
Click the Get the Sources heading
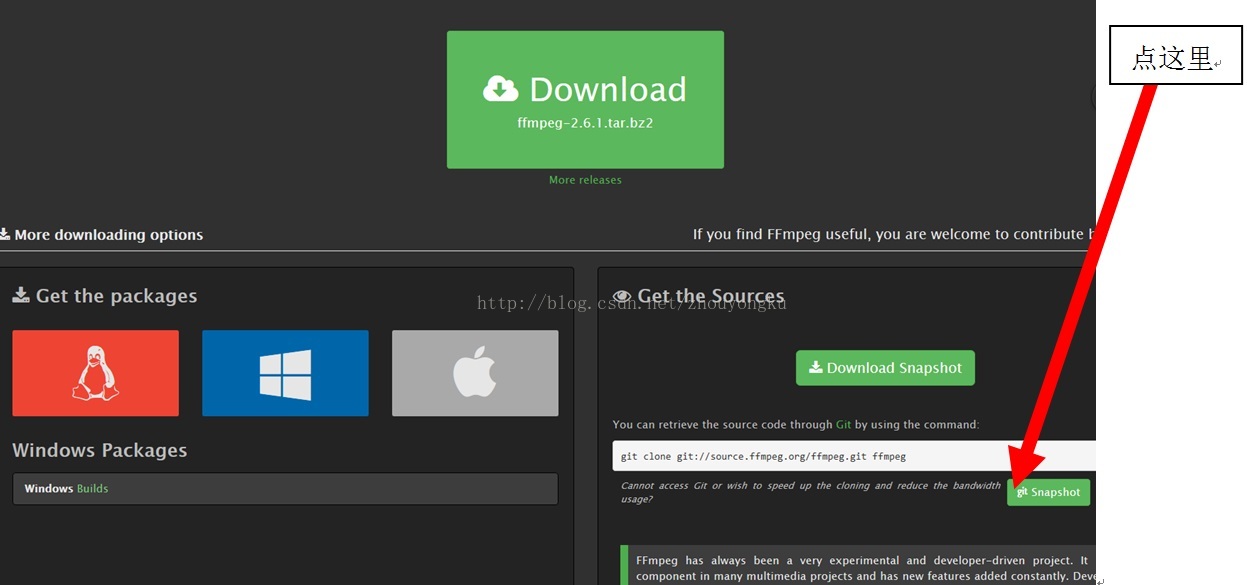tap(699, 296)
